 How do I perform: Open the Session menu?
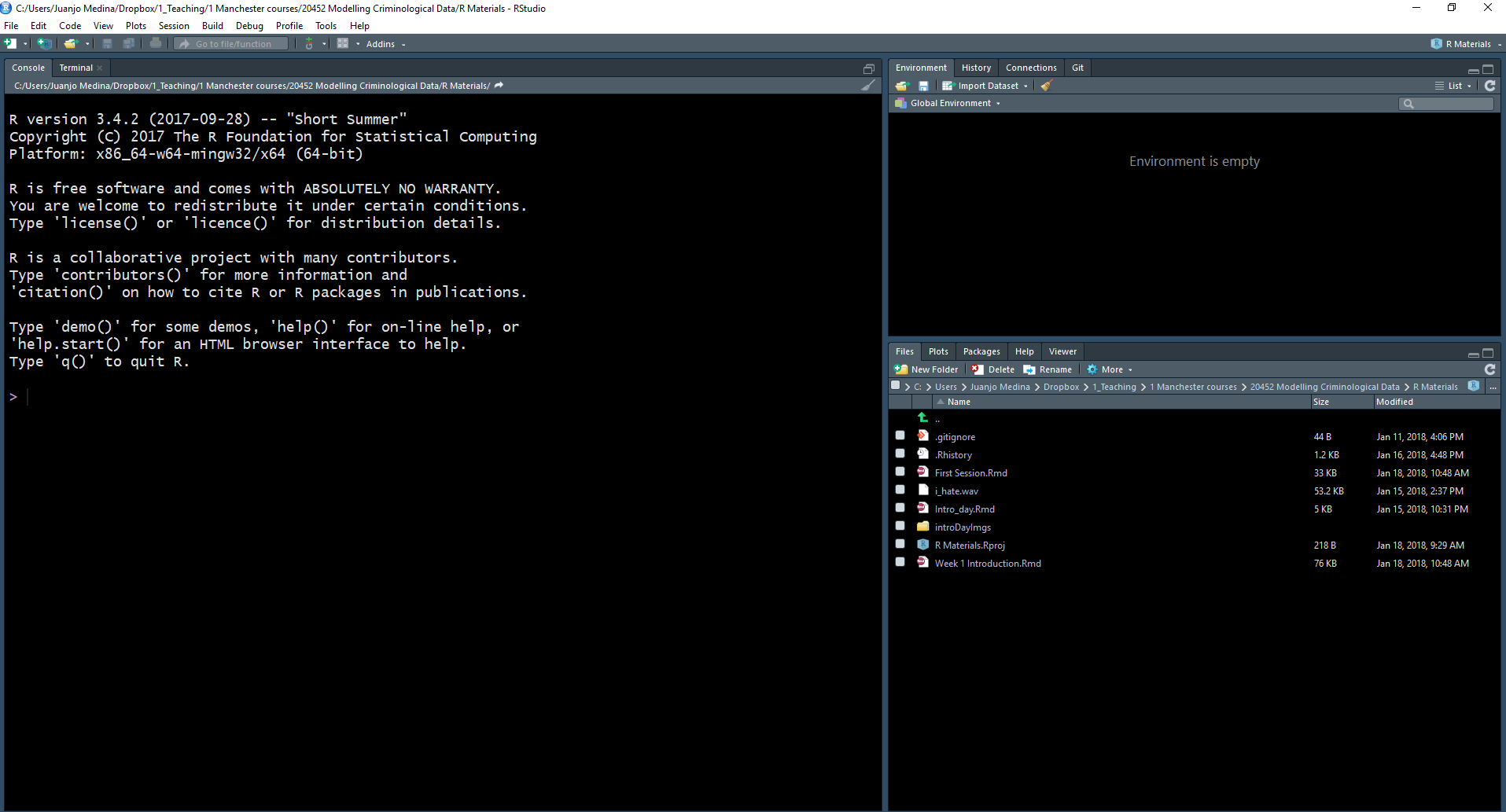[x=174, y=26]
